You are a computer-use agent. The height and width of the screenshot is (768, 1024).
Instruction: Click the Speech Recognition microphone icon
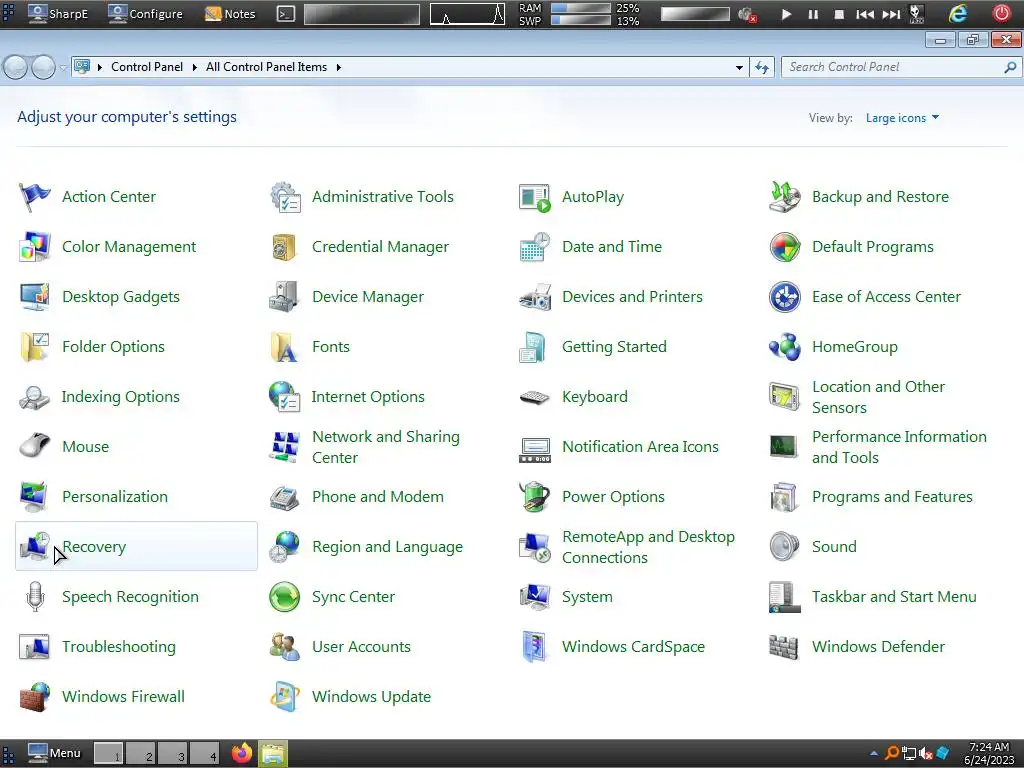(x=35, y=596)
